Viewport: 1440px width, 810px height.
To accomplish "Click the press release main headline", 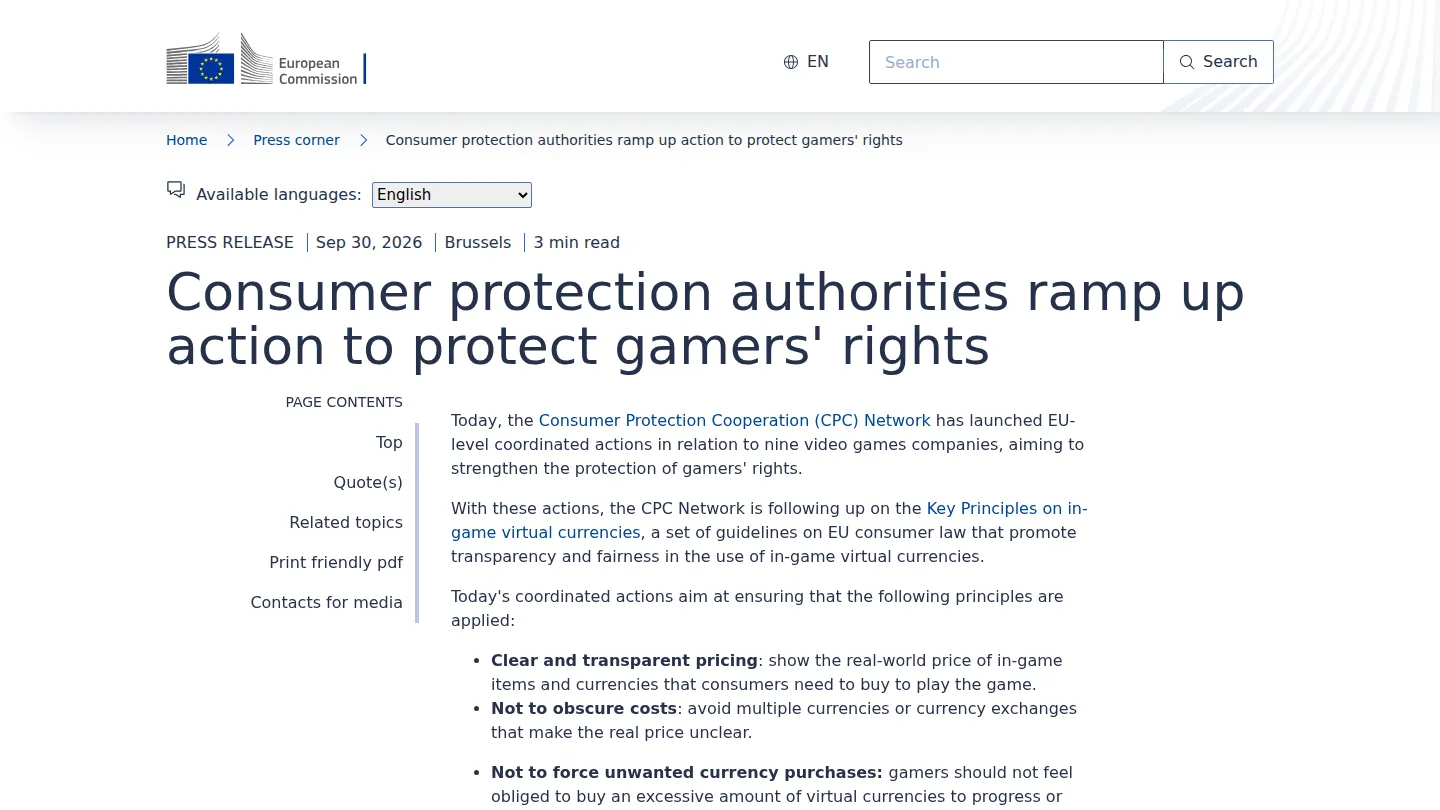I will tap(705, 319).
